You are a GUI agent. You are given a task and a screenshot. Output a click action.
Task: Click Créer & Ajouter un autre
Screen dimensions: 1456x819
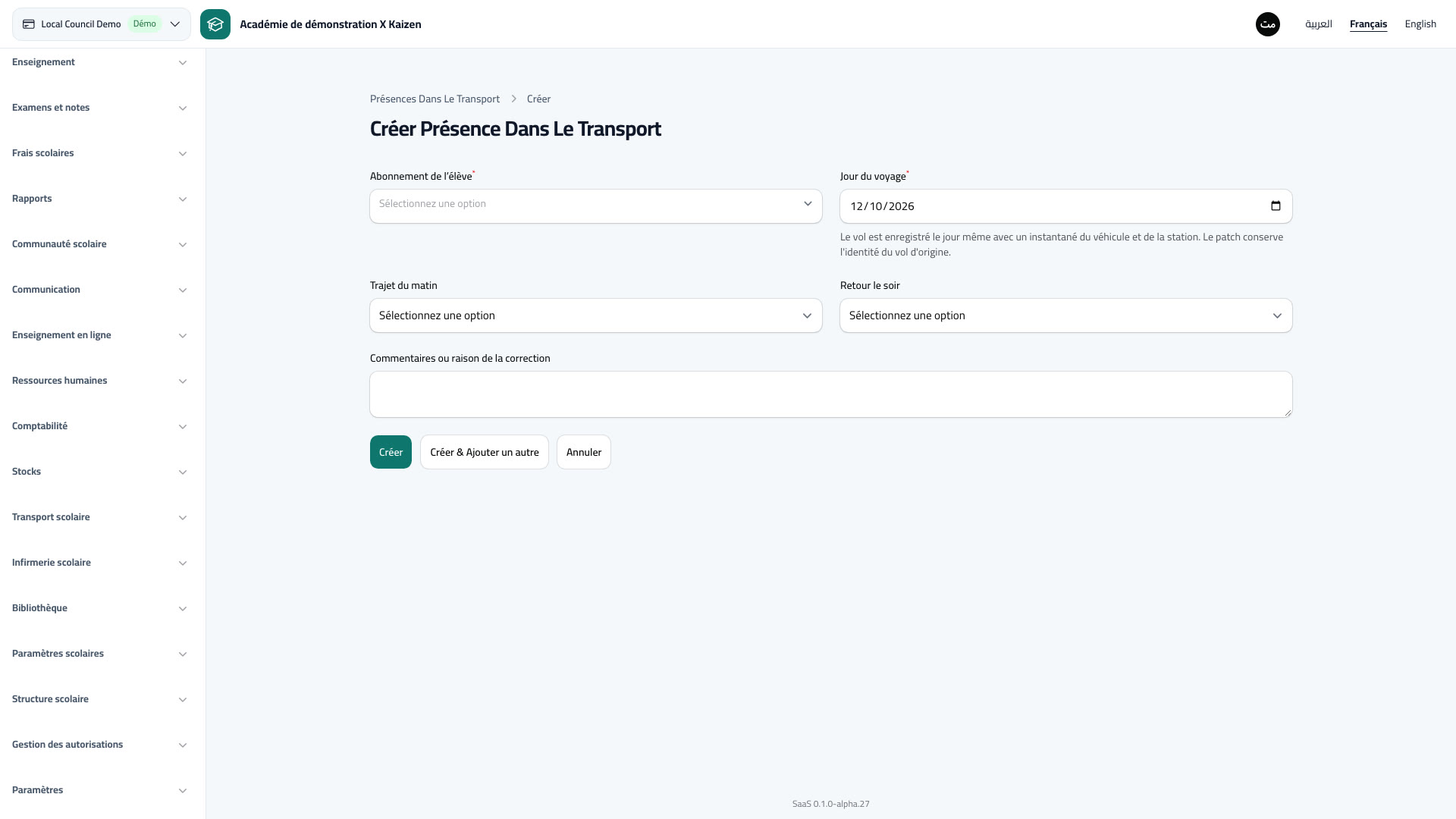[x=485, y=452]
